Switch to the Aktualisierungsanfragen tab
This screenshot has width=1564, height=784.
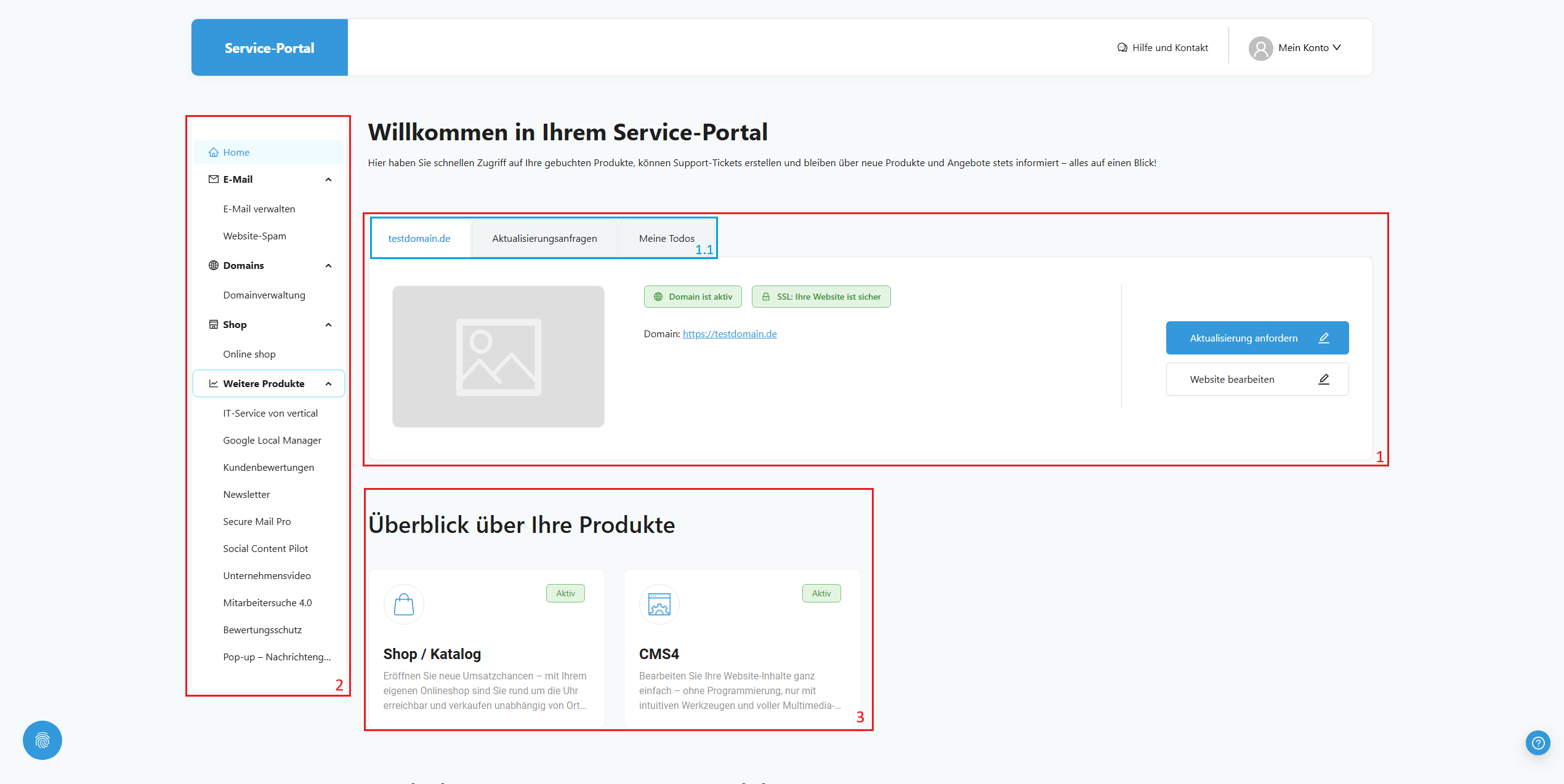pos(544,238)
